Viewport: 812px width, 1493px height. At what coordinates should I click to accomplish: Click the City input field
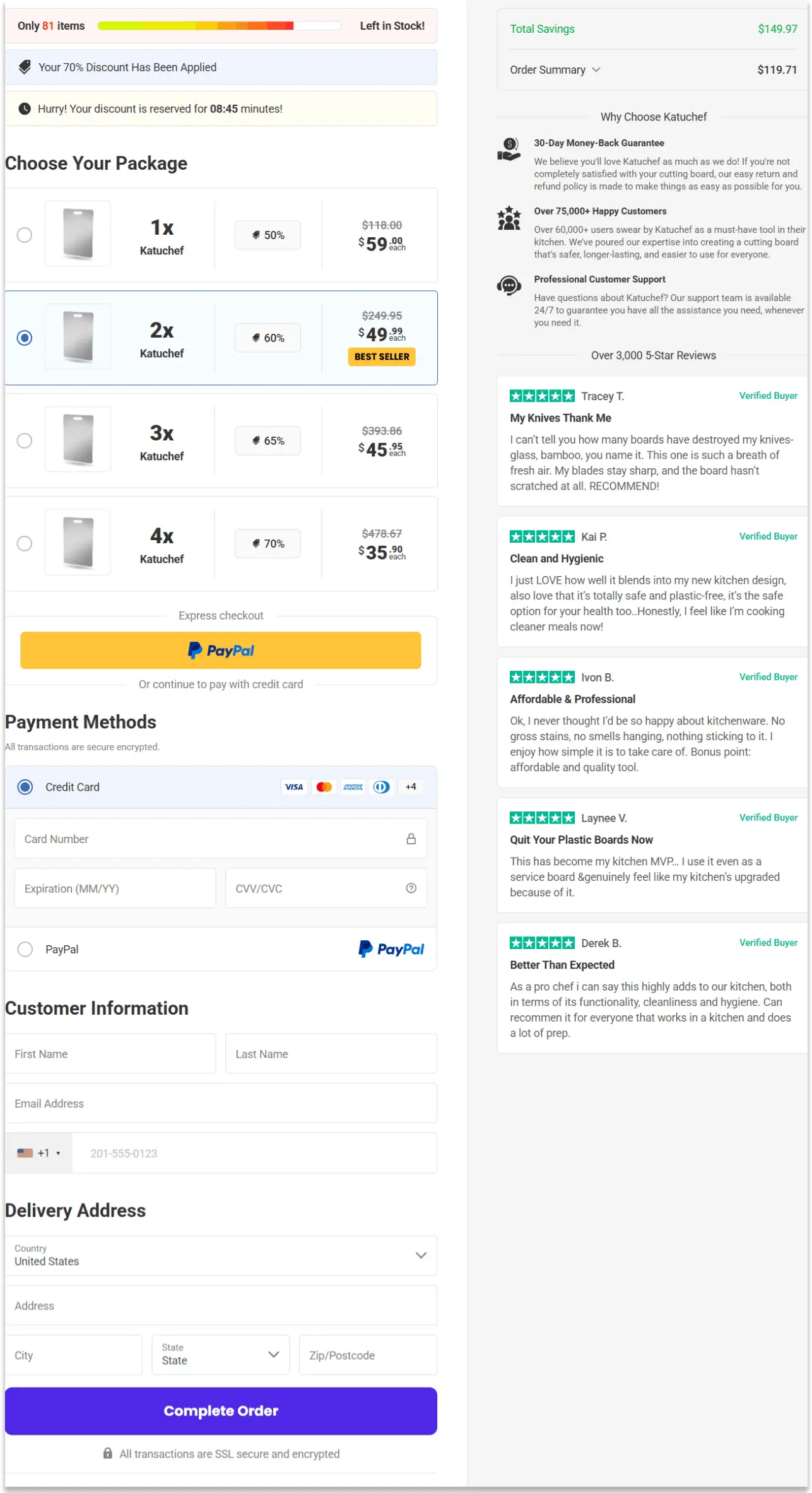tap(74, 1355)
